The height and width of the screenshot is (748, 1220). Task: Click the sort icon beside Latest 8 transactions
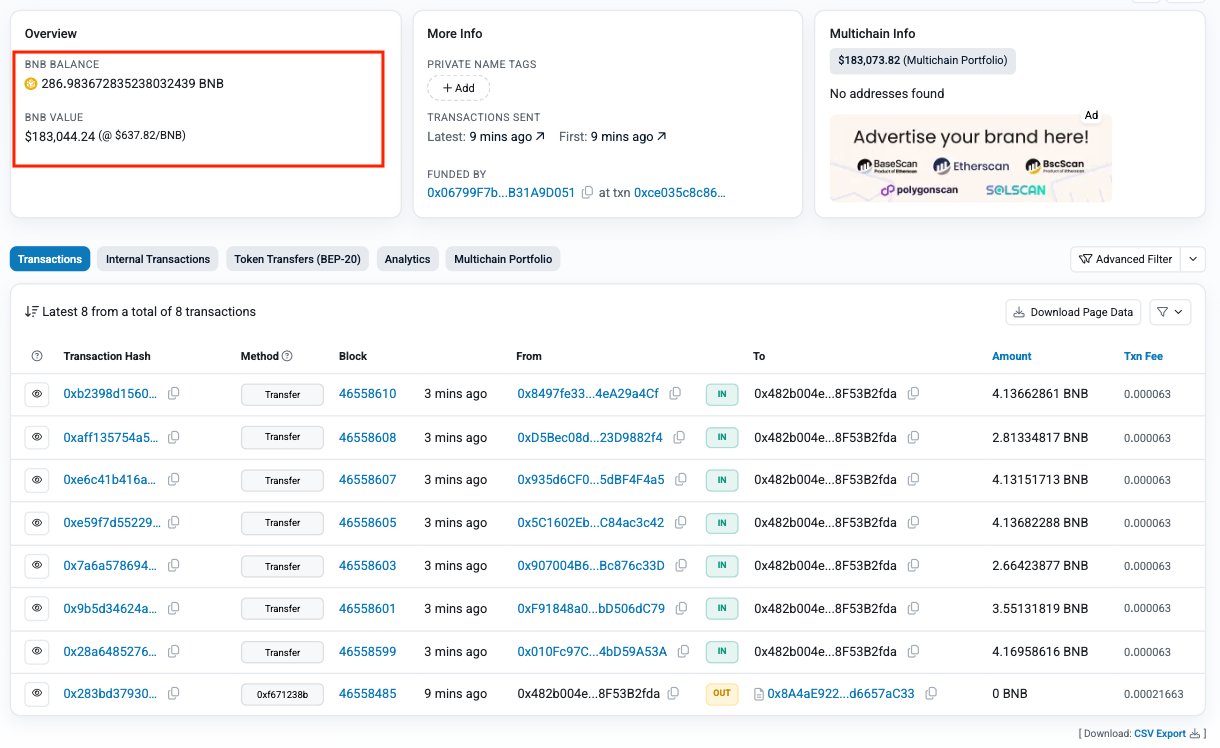click(x=31, y=312)
